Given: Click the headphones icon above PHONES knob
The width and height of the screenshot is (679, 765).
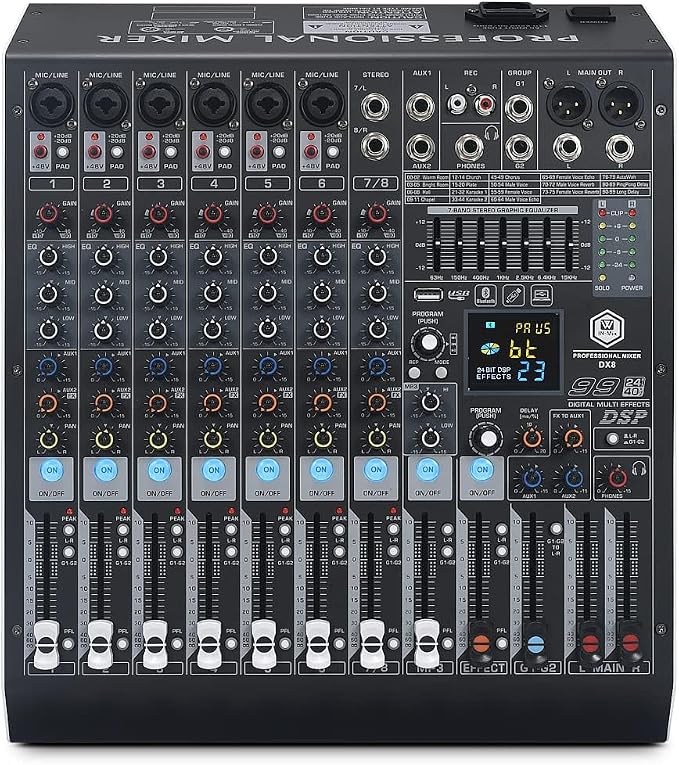Looking at the screenshot, I should 638,468.
